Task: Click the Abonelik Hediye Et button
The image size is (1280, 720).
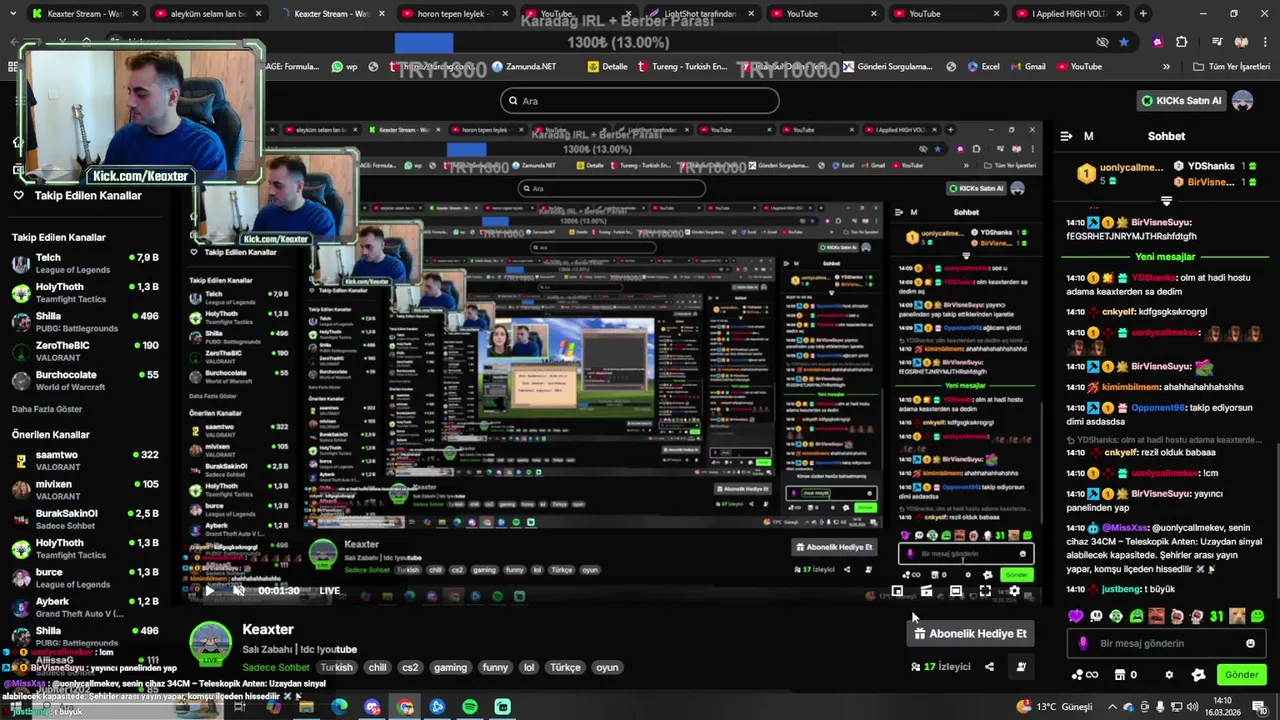Action: click(x=970, y=633)
